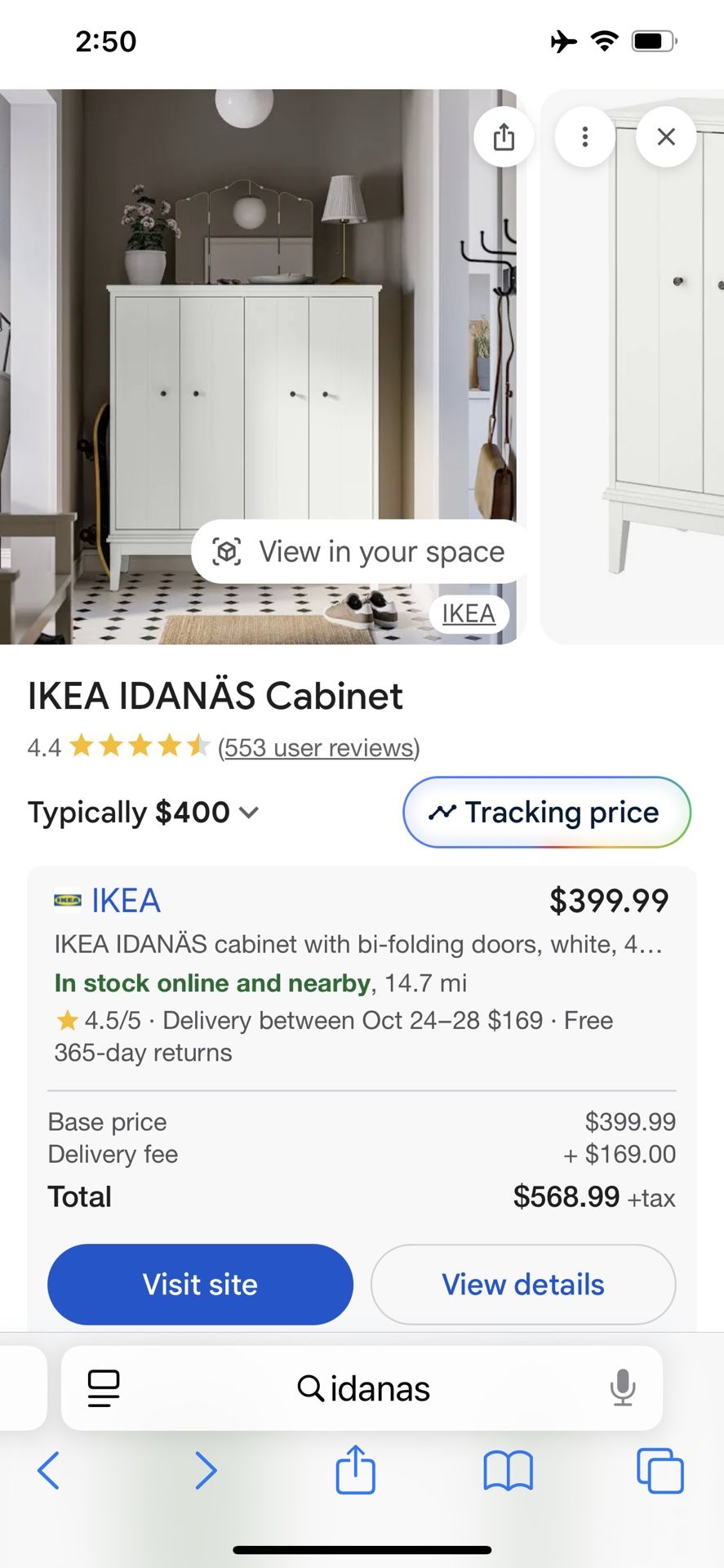Open the 553 user reviews link
This screenshot has width=724, height=1568.
(318, 747)
